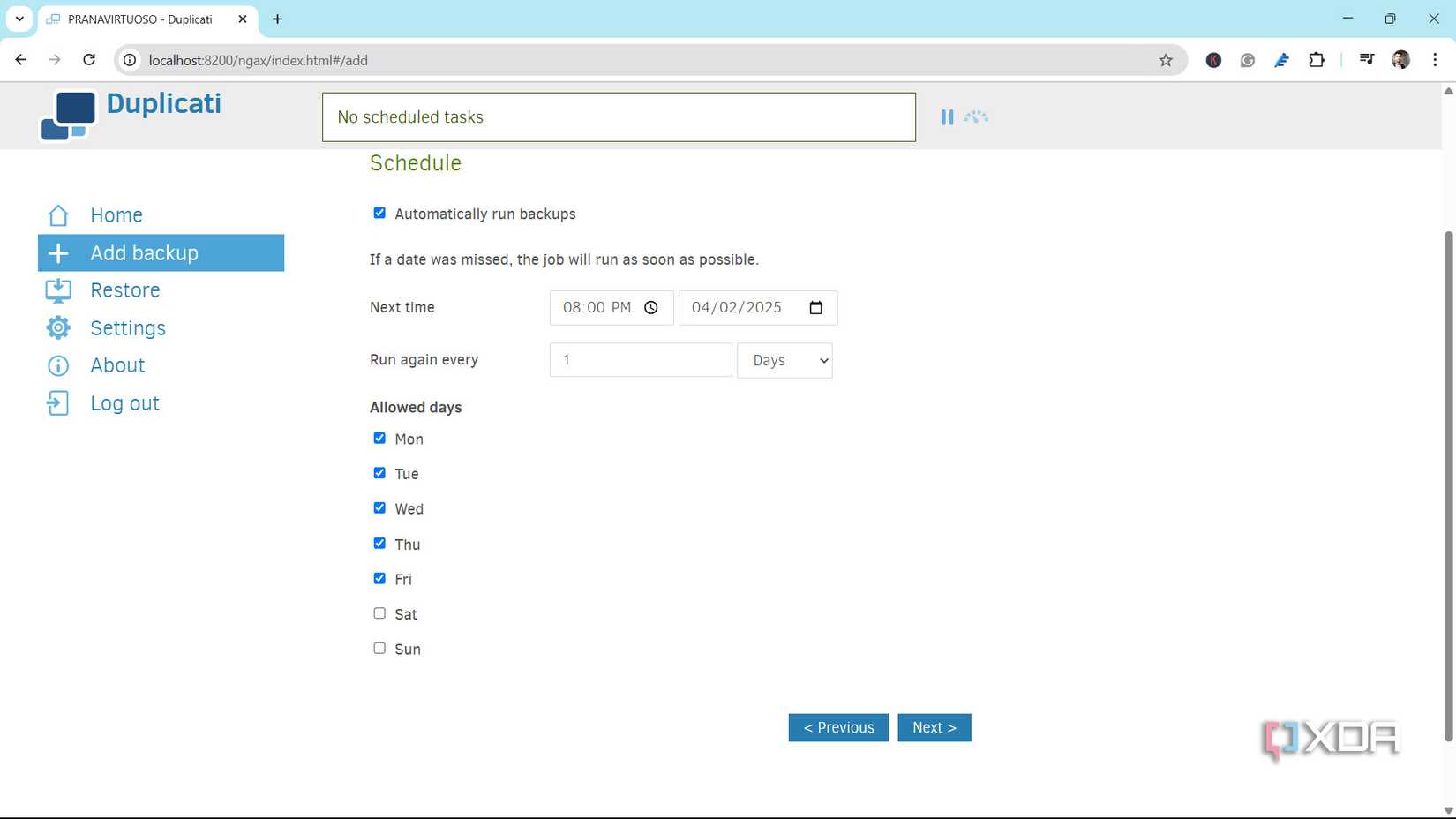Go to Home in the sidebar

[161, 215]
